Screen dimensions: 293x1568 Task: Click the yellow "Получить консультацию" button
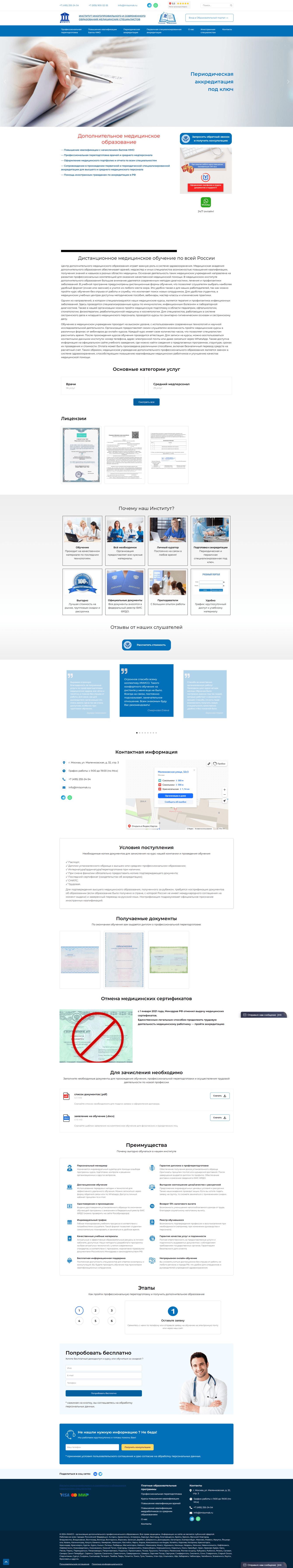pyautogui.click(x=137, y=1447)
